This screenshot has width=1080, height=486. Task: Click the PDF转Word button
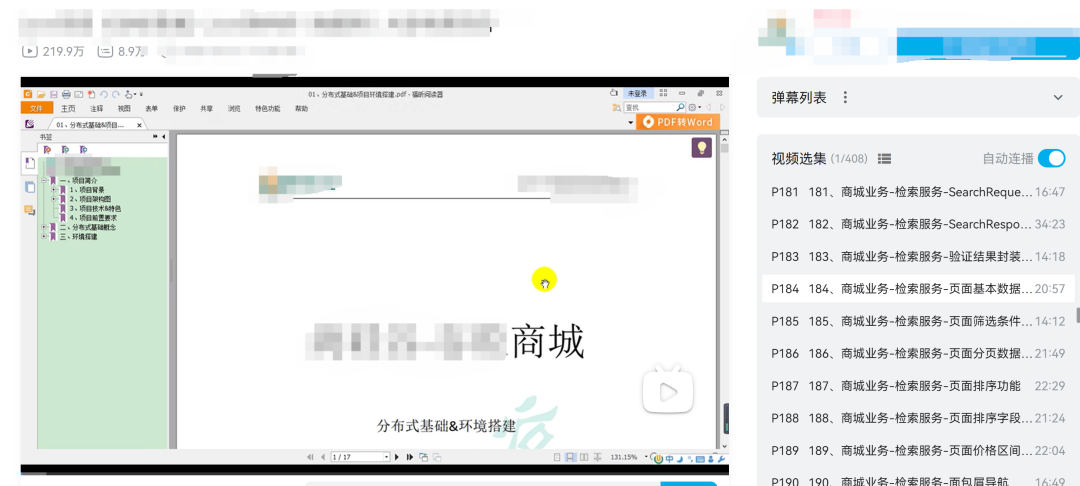(678, 122)
